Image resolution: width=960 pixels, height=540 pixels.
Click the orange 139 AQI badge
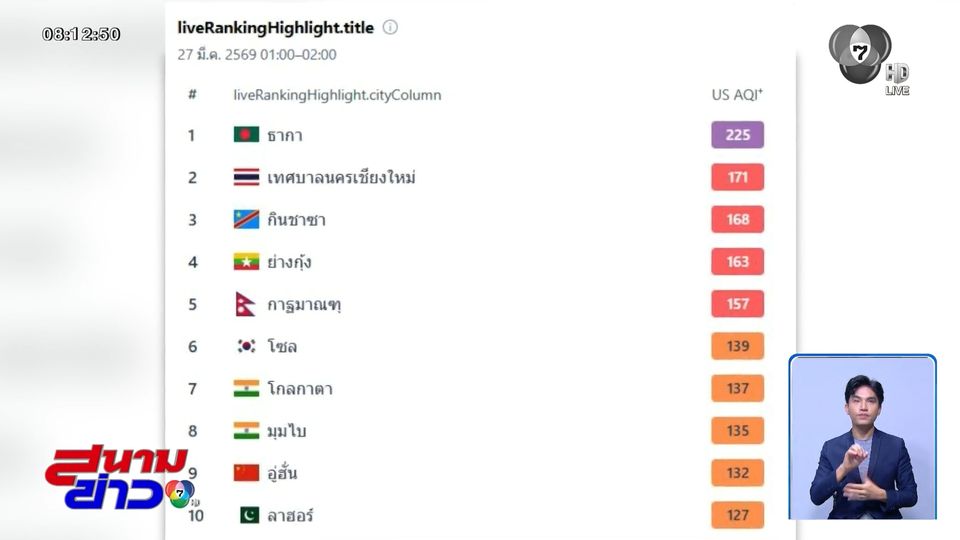coord(738,346)
